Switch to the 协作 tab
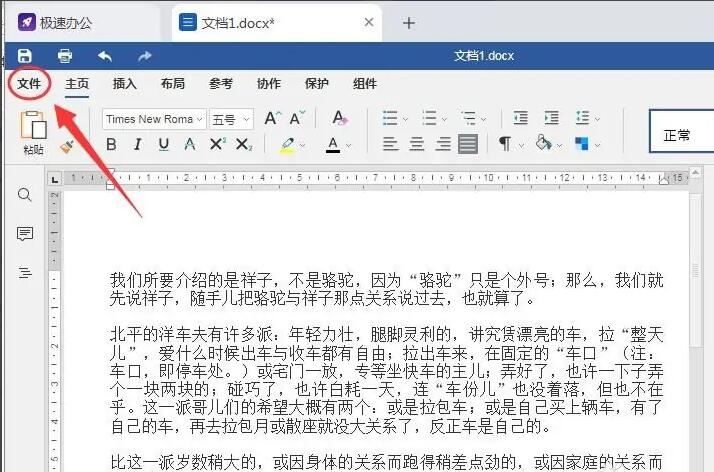 pyautogui.click(x=269, y=83)
